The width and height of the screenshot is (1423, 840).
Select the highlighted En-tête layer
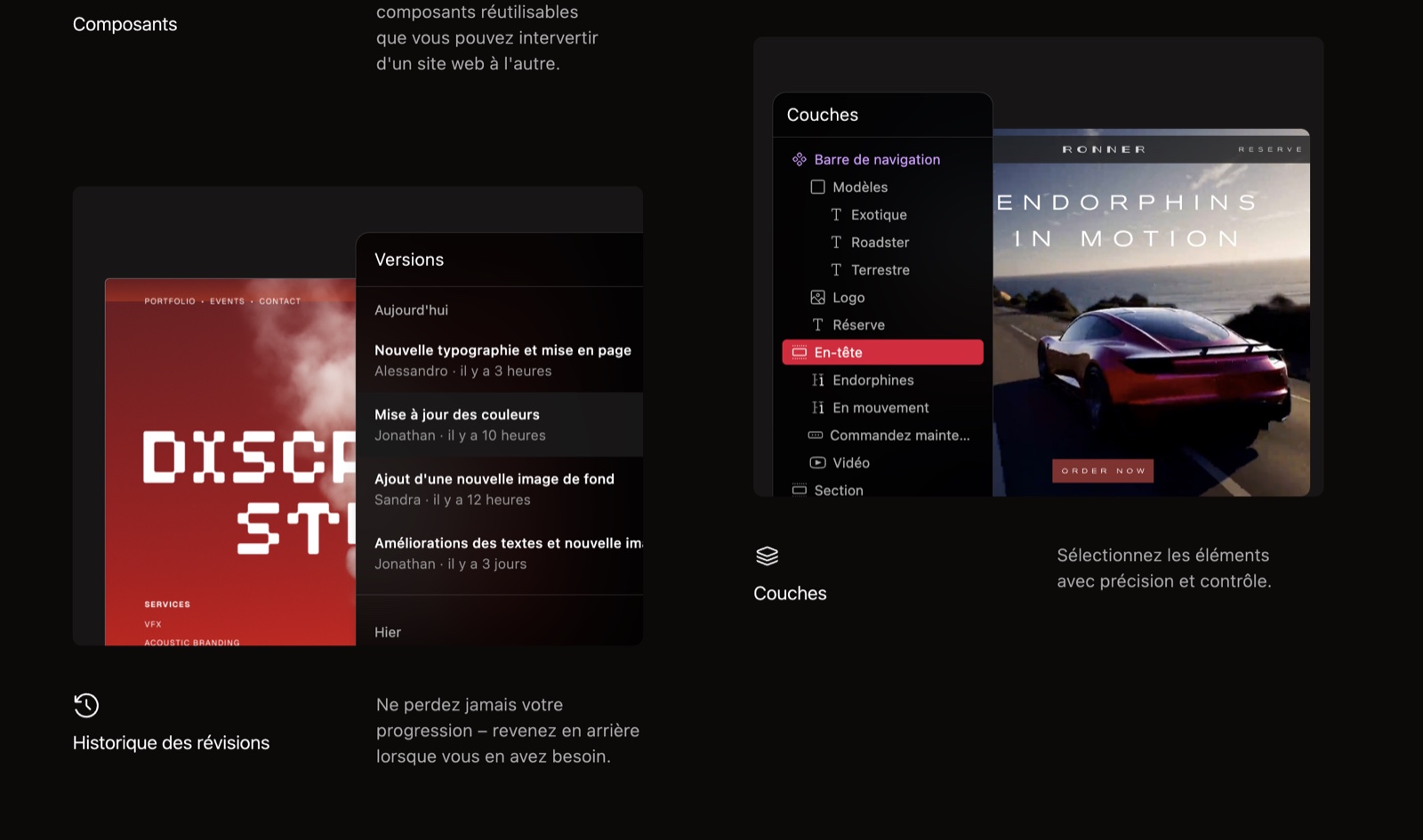tap(882, 352)
